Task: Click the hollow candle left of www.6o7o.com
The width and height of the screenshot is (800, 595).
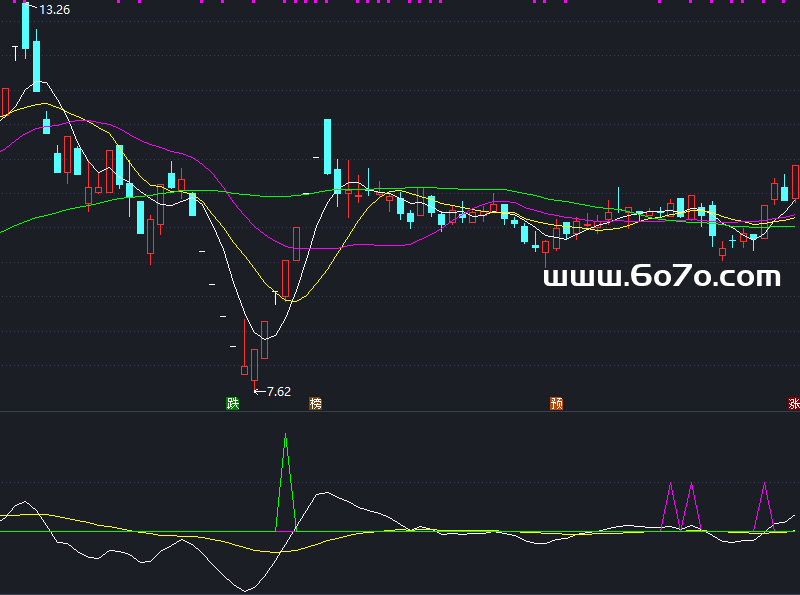Action: (544, 243)
